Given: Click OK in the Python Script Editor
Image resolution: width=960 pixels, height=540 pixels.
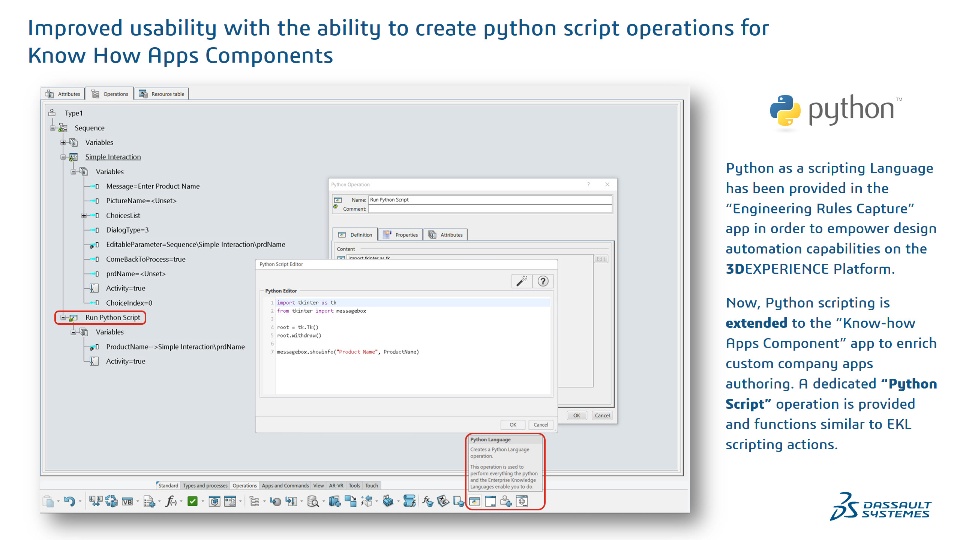Looking at the screenshot, I should pos(513,424).
